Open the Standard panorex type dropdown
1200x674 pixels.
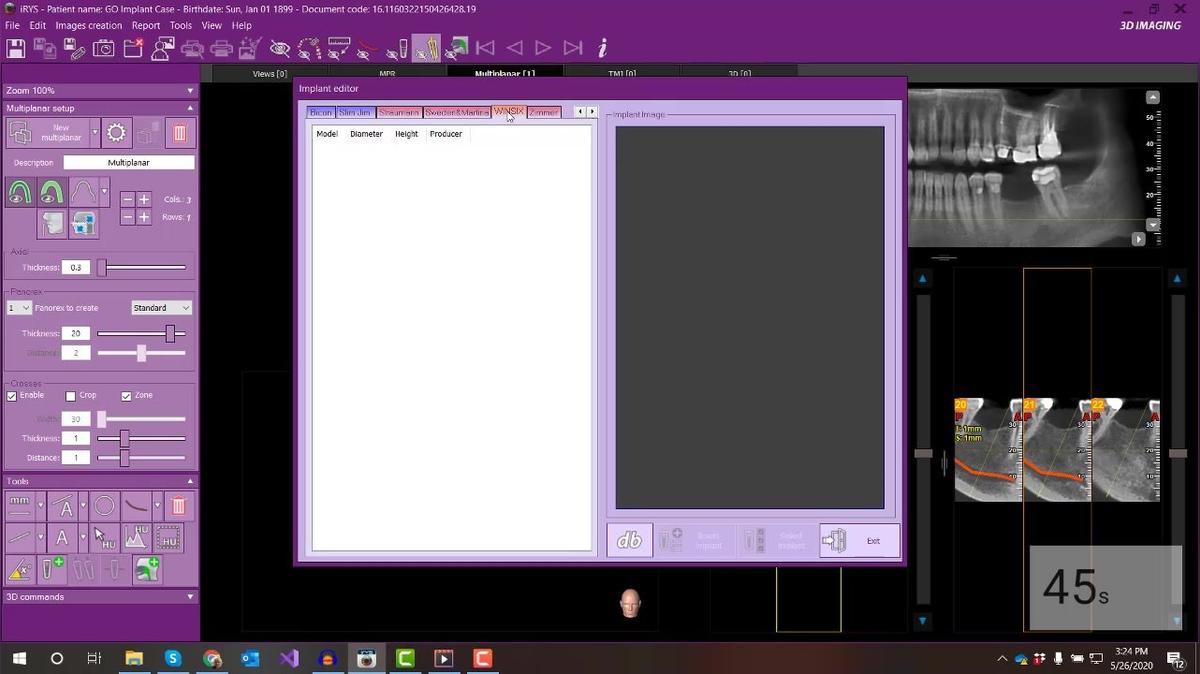[161, 308]
